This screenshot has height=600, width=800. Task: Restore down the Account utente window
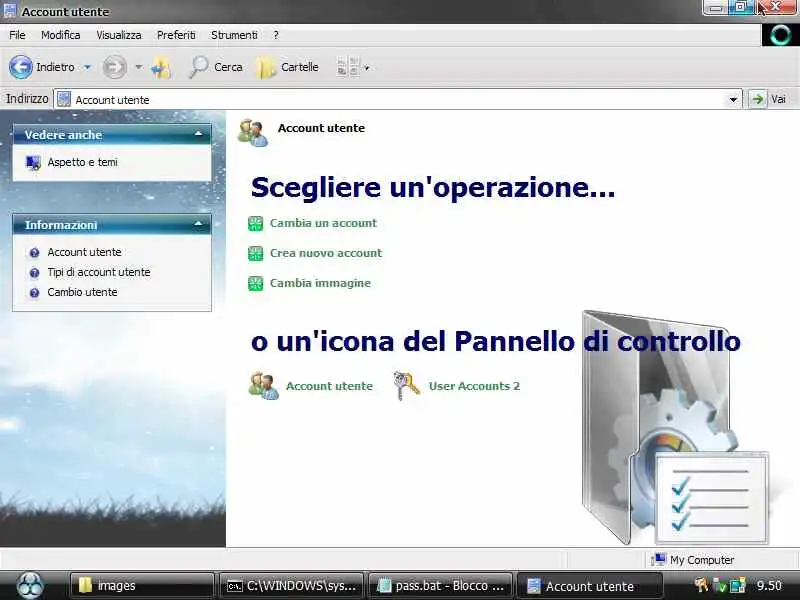click(741, 8)
